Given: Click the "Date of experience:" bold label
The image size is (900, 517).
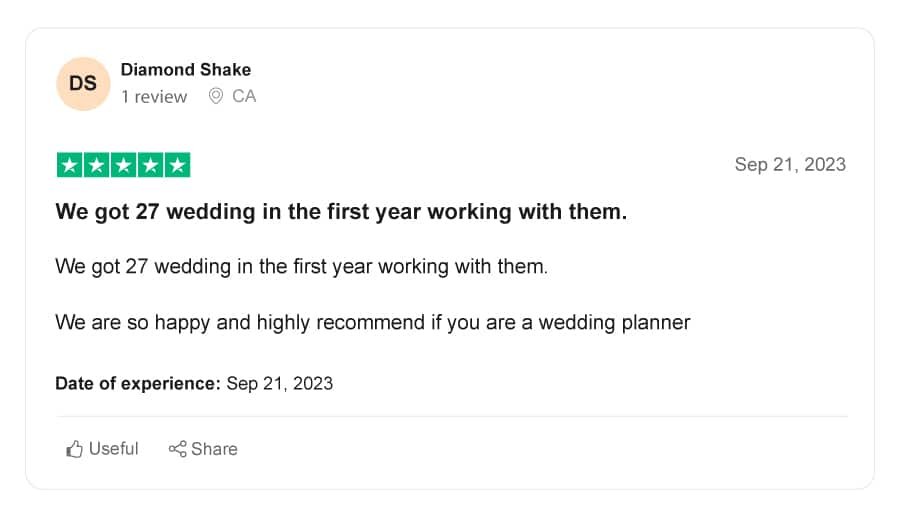Looking at the screenshot, I should click(x=138, y=383).
